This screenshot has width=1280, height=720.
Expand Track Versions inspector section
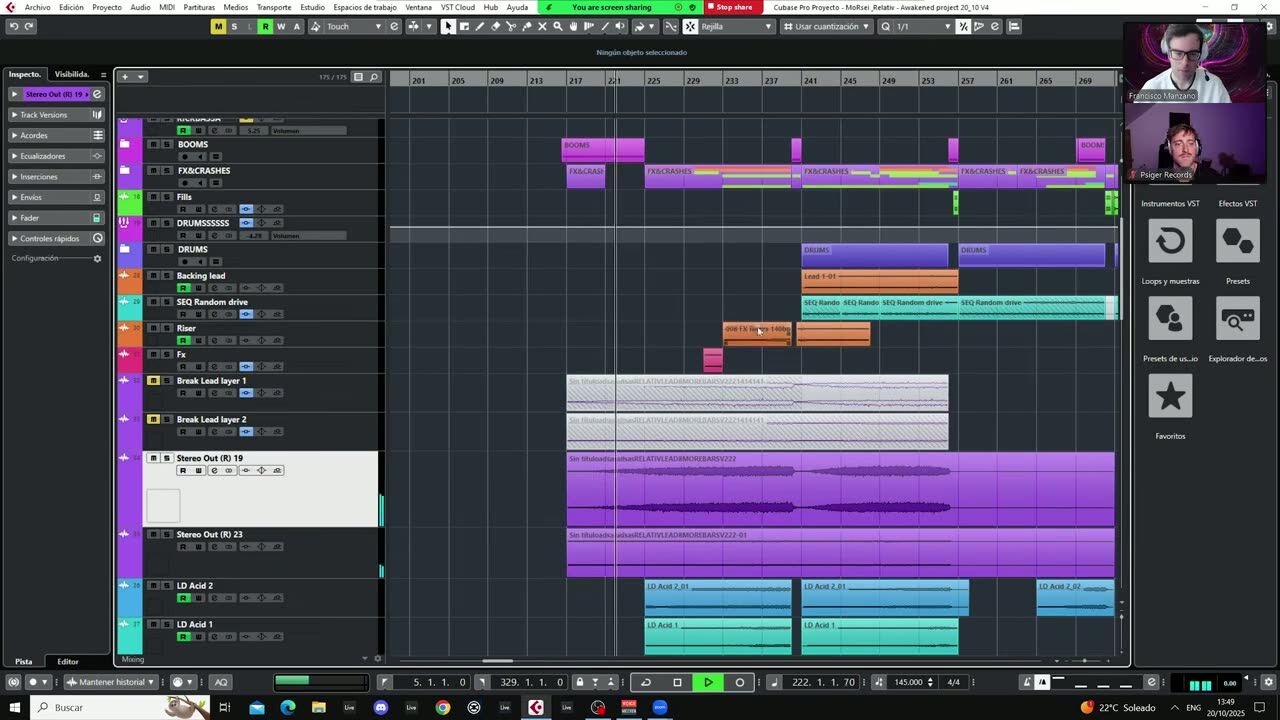[57, 115]
